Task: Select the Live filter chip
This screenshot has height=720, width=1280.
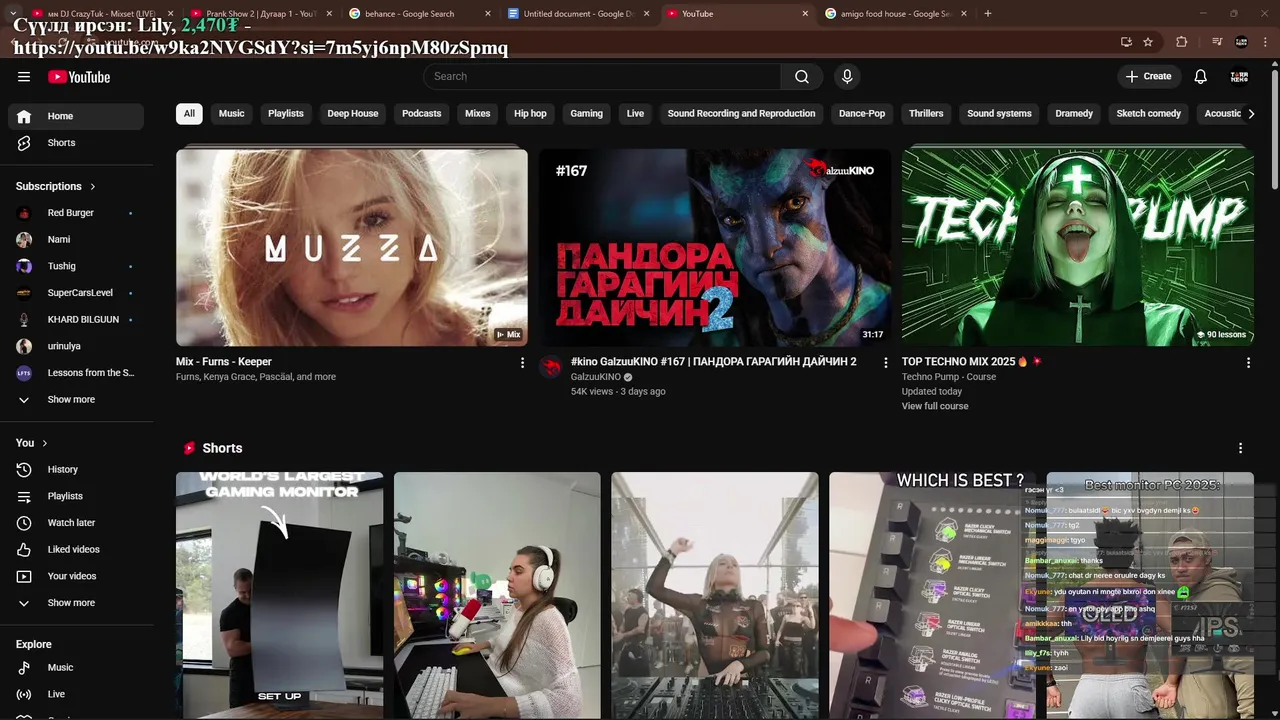Action: click(x=635, y=114)
